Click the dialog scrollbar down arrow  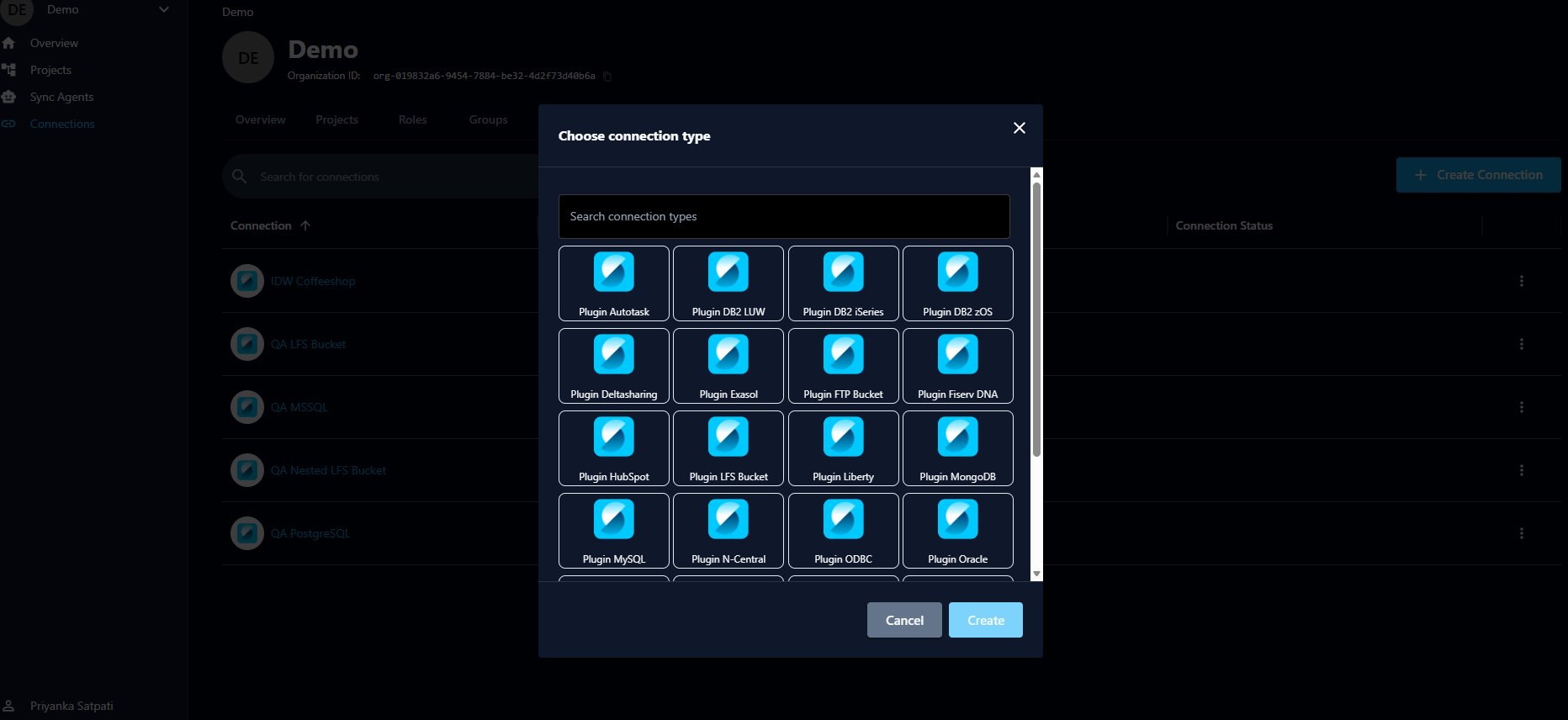pyautogui.click(x=1036, y=574)
